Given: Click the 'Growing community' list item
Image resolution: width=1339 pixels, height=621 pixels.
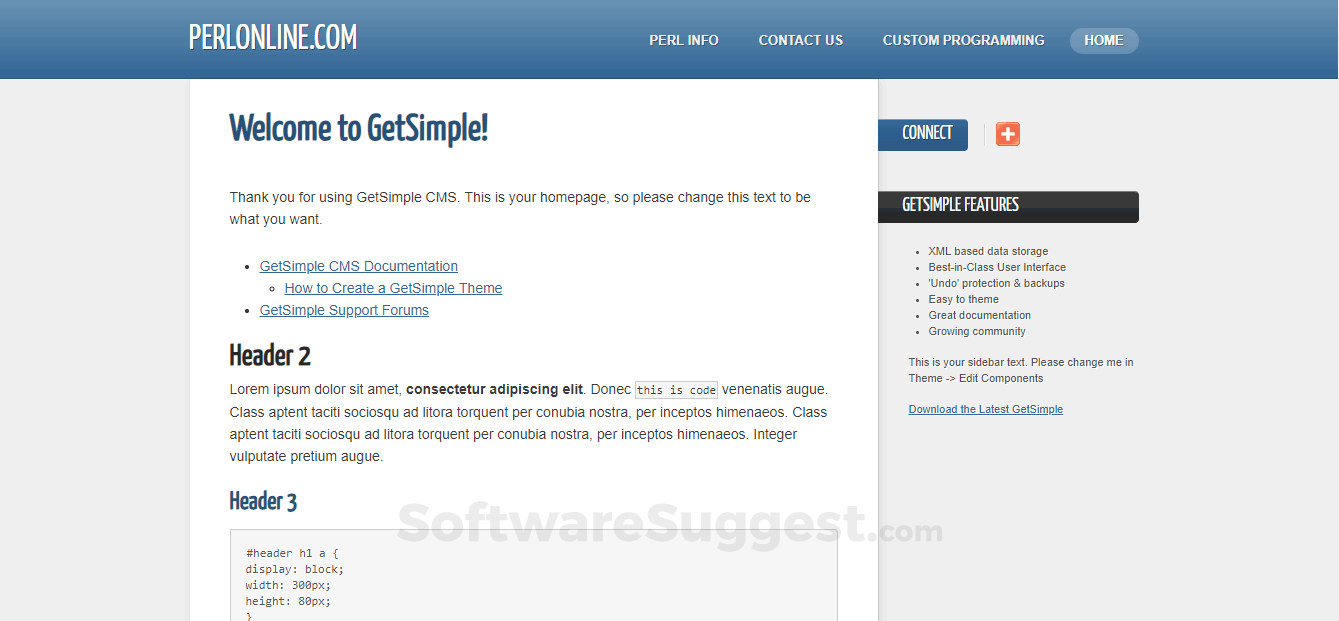Looking at the screenshot, I should [x=977, y=331].
